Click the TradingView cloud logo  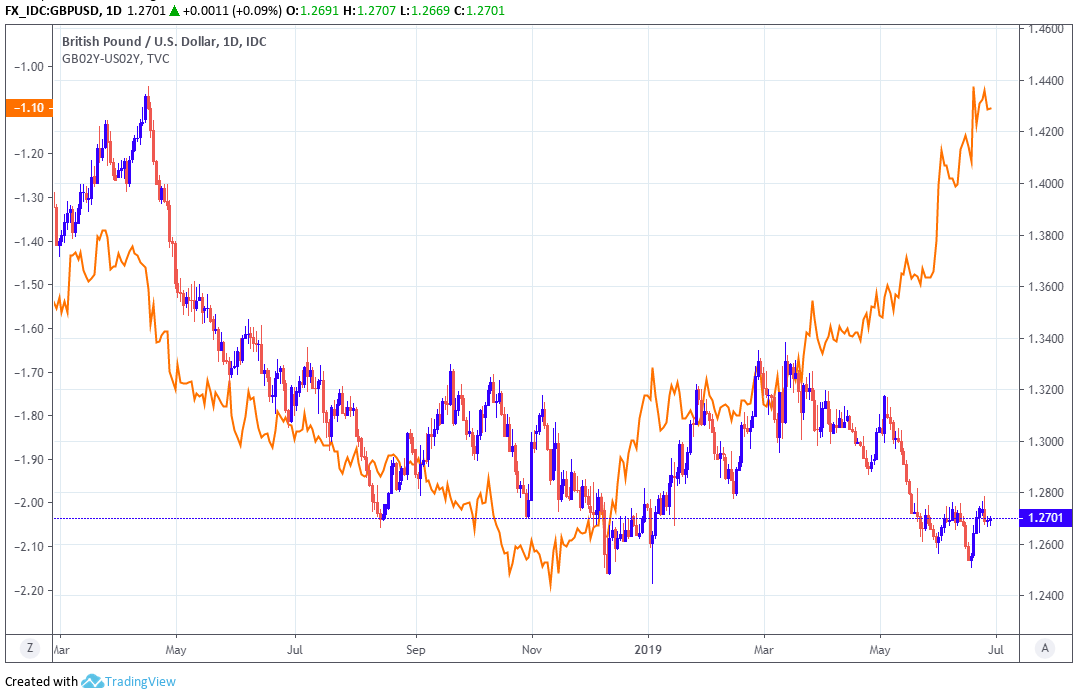pos(93,681)
